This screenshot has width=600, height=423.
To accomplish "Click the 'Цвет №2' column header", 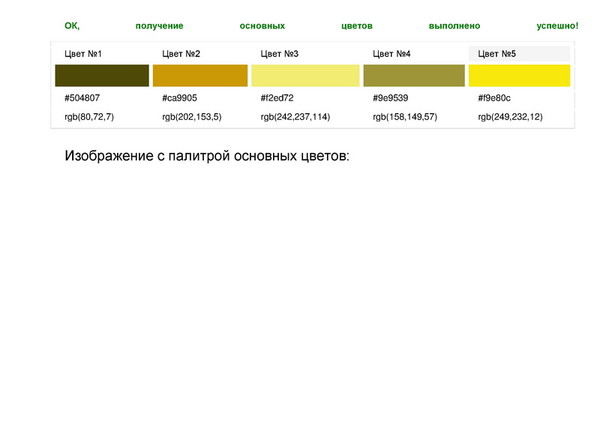I will click(181, 54).
